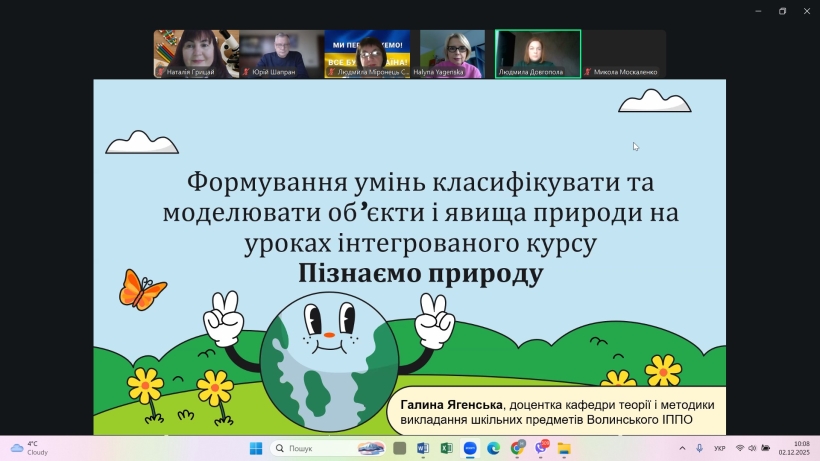Open the УКР keyboard language switcher

(720, 448)
